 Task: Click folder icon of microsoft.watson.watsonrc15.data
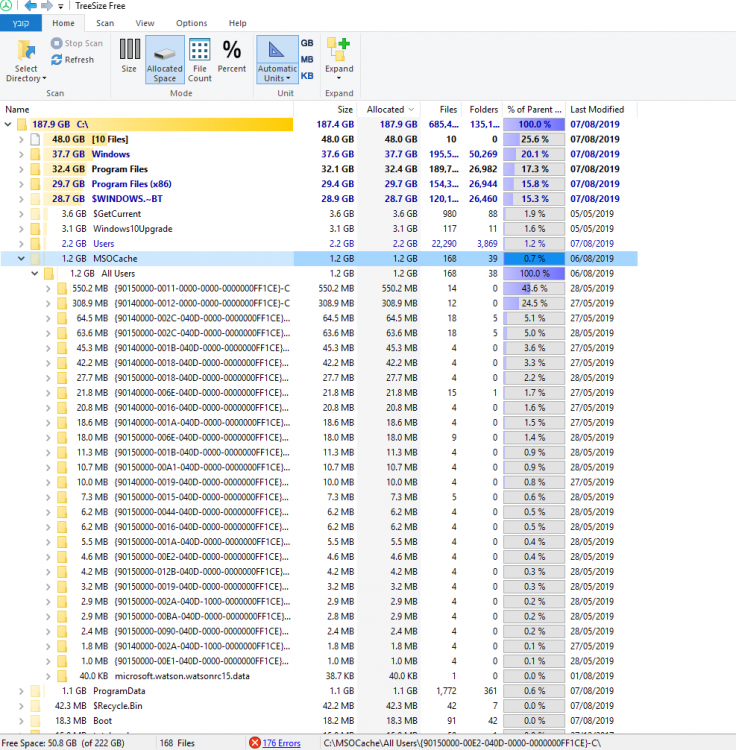[x=62, y=676]
